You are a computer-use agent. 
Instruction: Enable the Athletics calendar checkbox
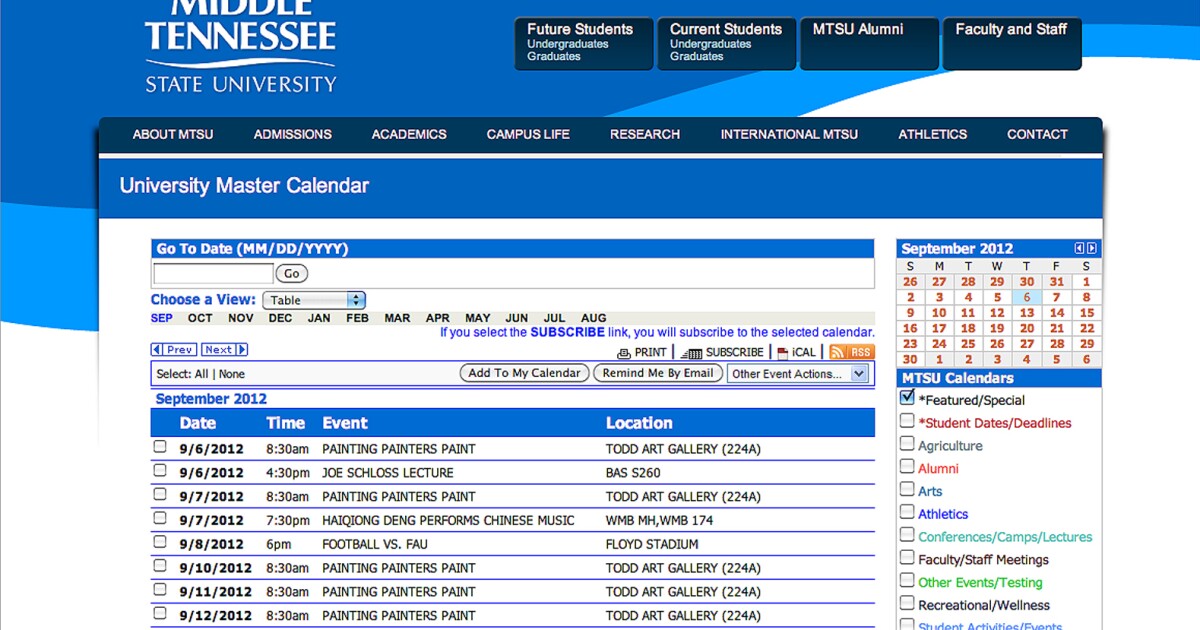[907, 513]
